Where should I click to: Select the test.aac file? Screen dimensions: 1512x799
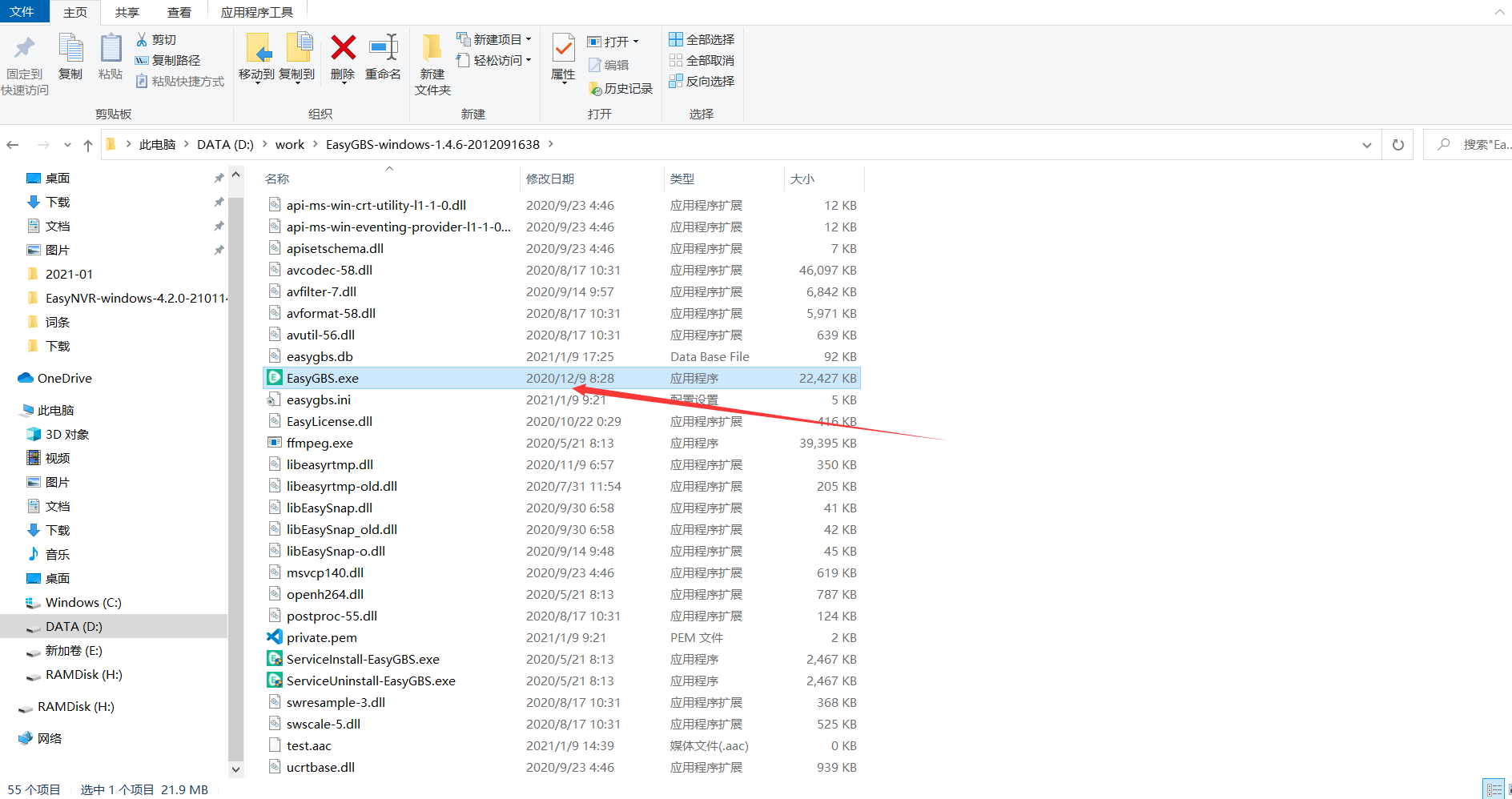coord(561,745)
